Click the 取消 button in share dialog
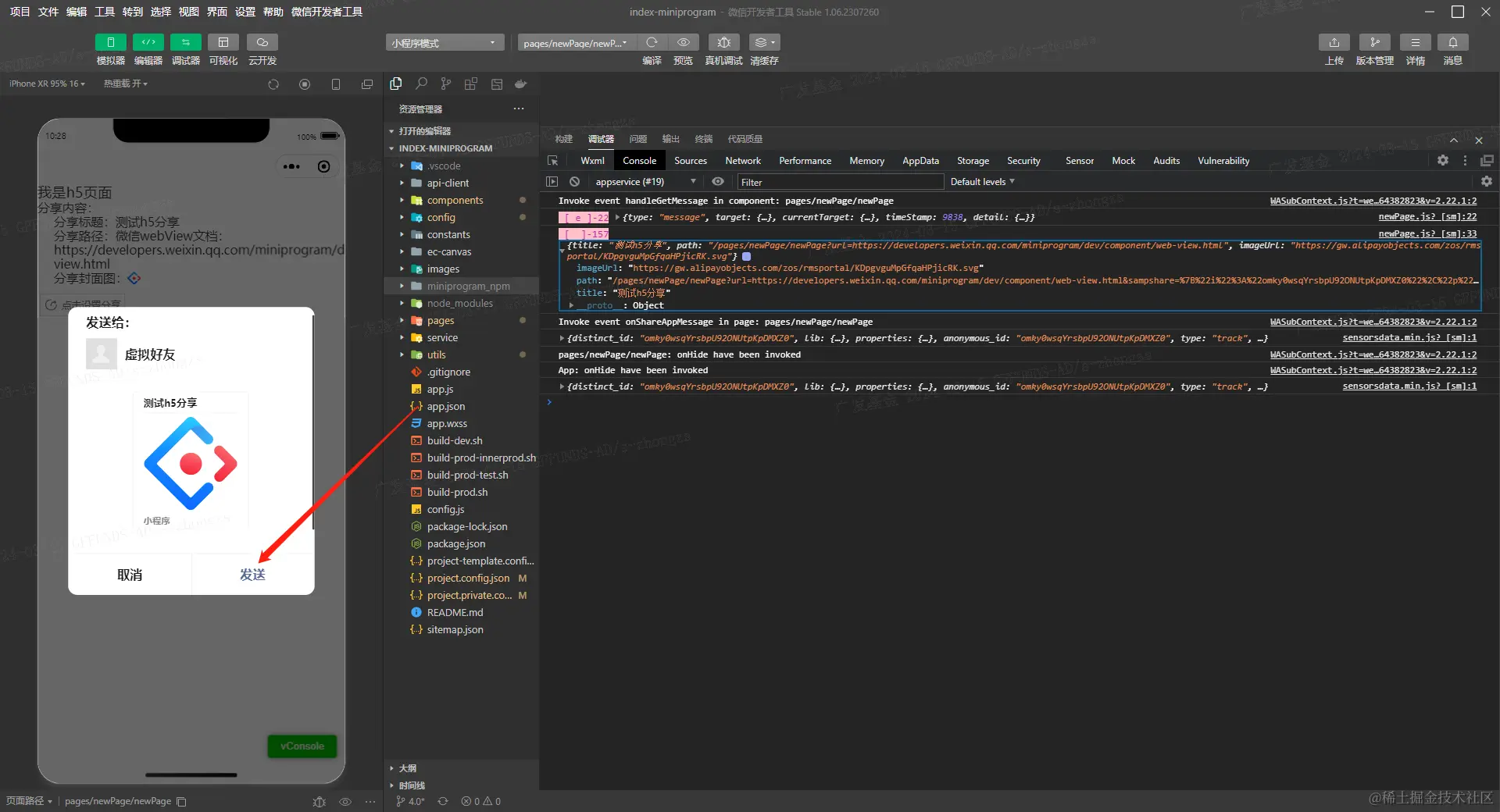This screenshot has height=812, width=1500. tap(130, 575)
